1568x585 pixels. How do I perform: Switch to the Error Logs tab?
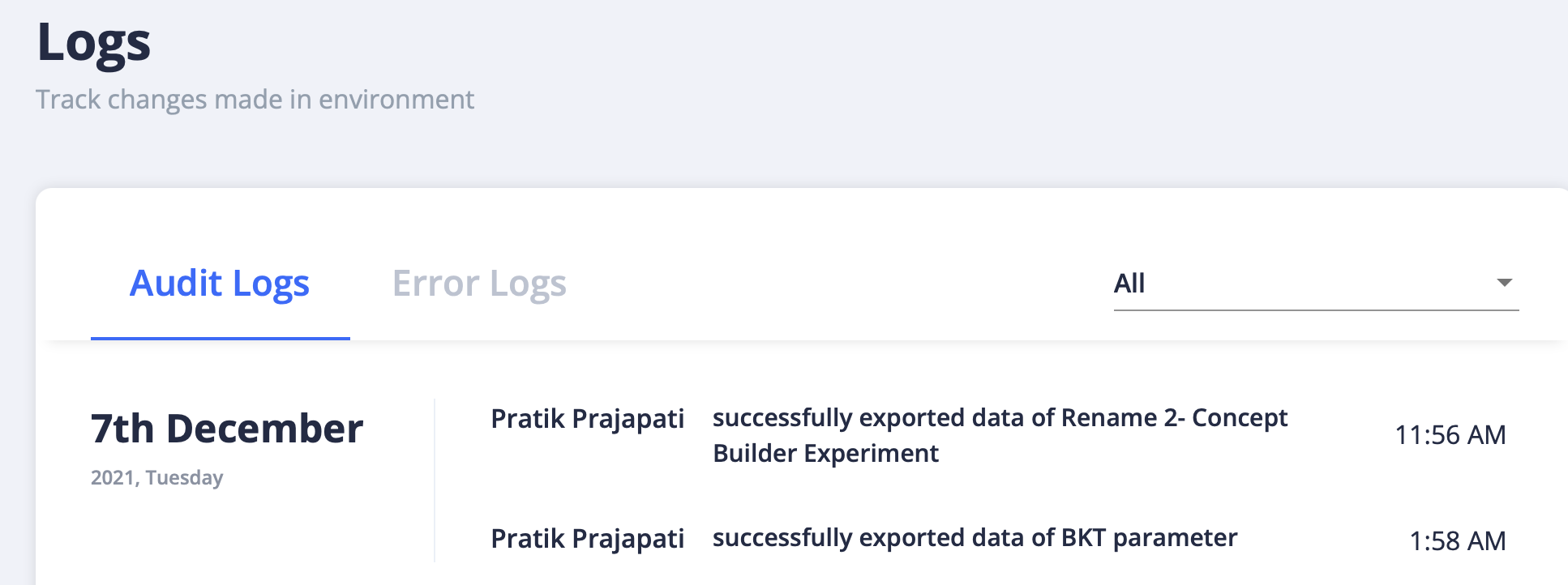tap(478, 284)
